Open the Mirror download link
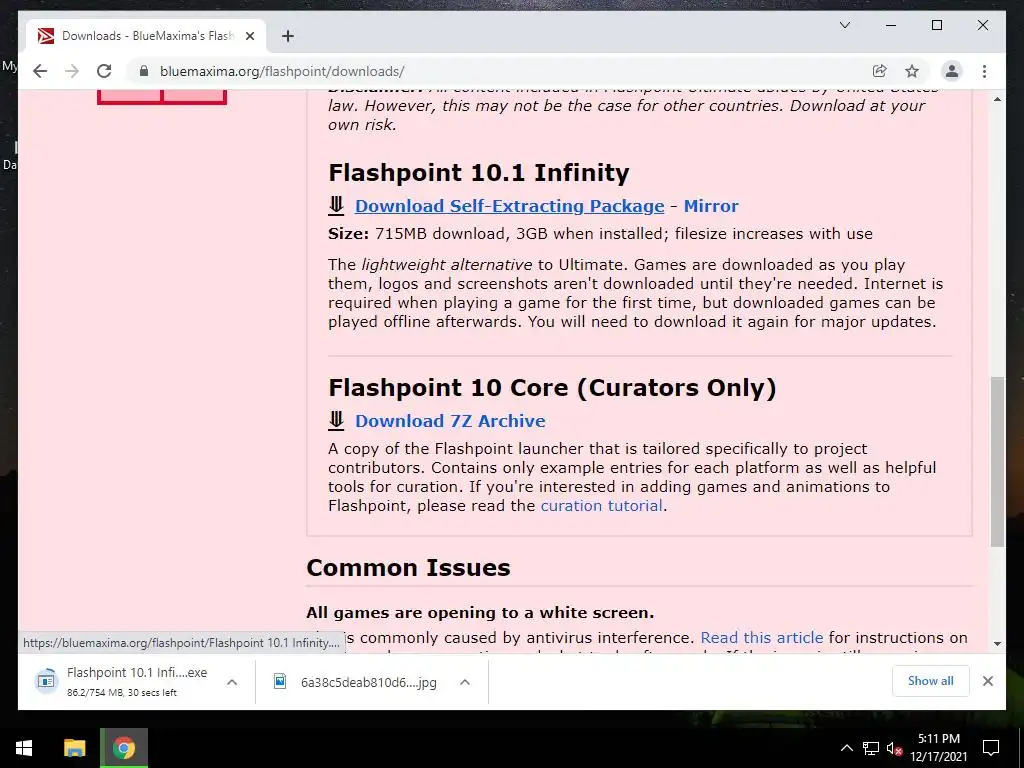 [711, 206]
